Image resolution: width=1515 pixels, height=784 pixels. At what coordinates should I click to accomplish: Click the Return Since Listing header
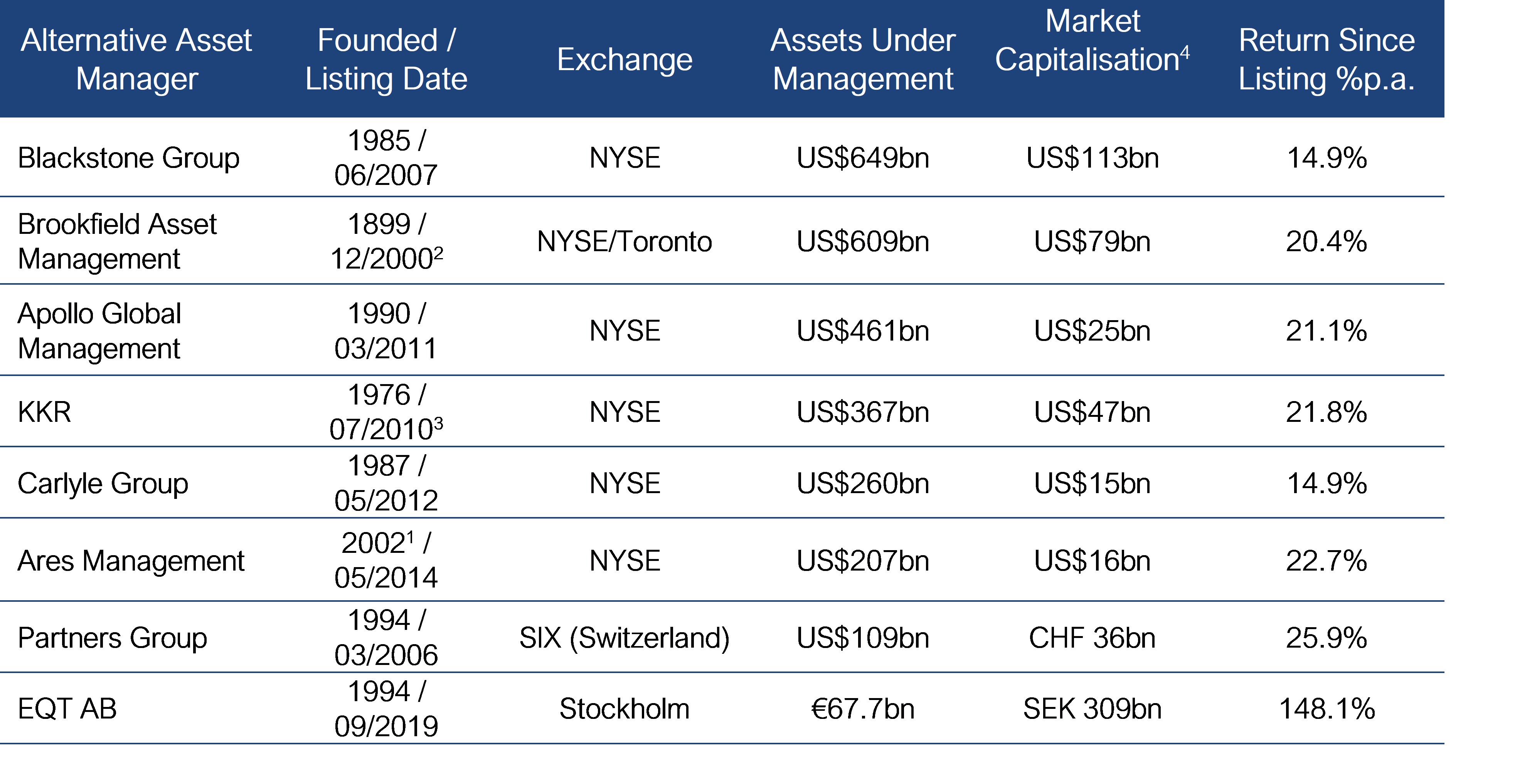click(1326, 59)
